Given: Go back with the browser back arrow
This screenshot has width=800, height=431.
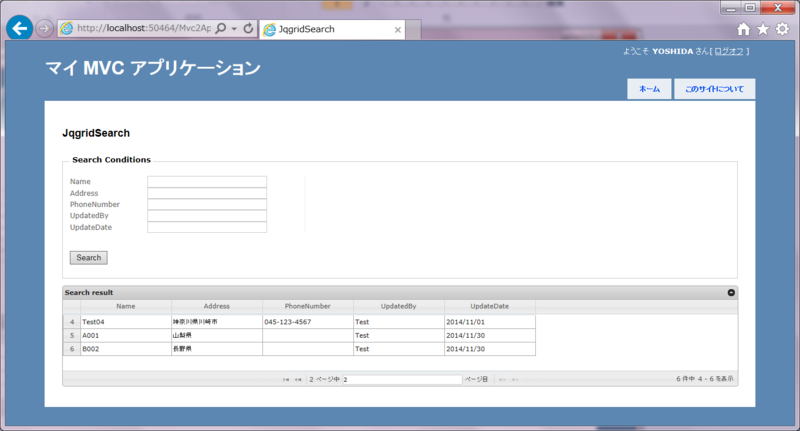Looking at the screenshot, I should (19, 28).
